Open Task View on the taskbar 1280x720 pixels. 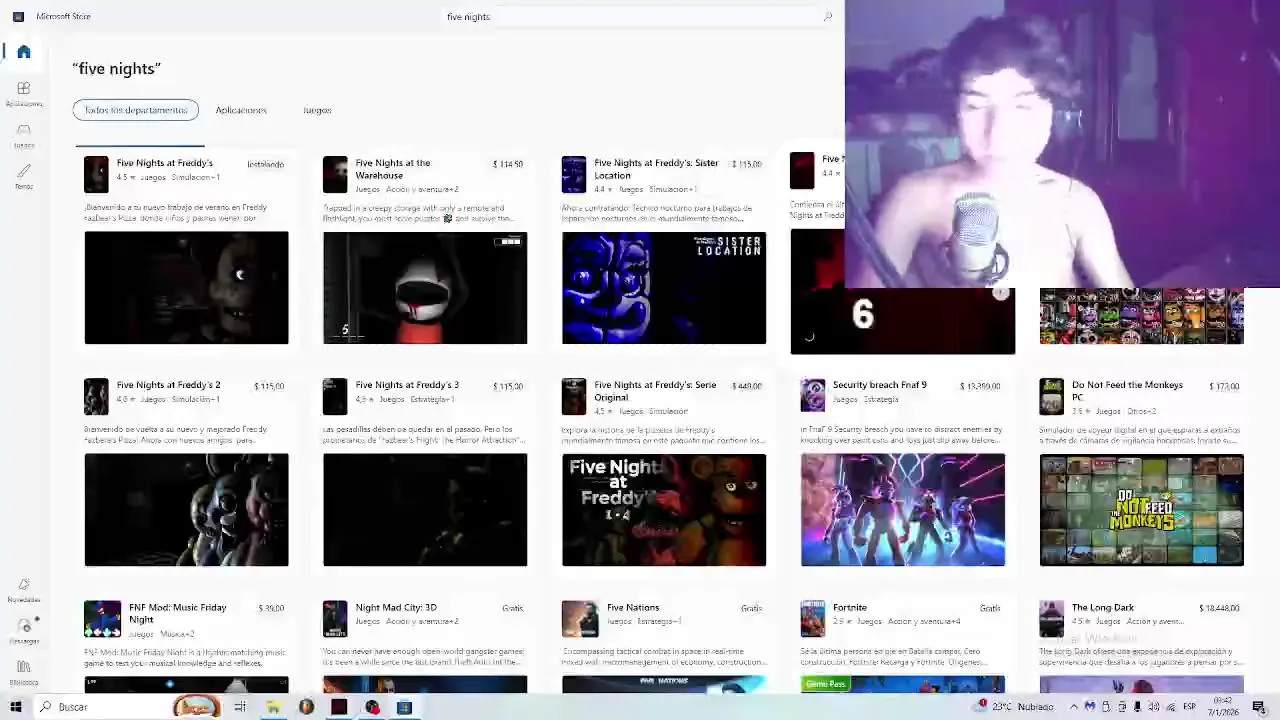tap(240, 707)
